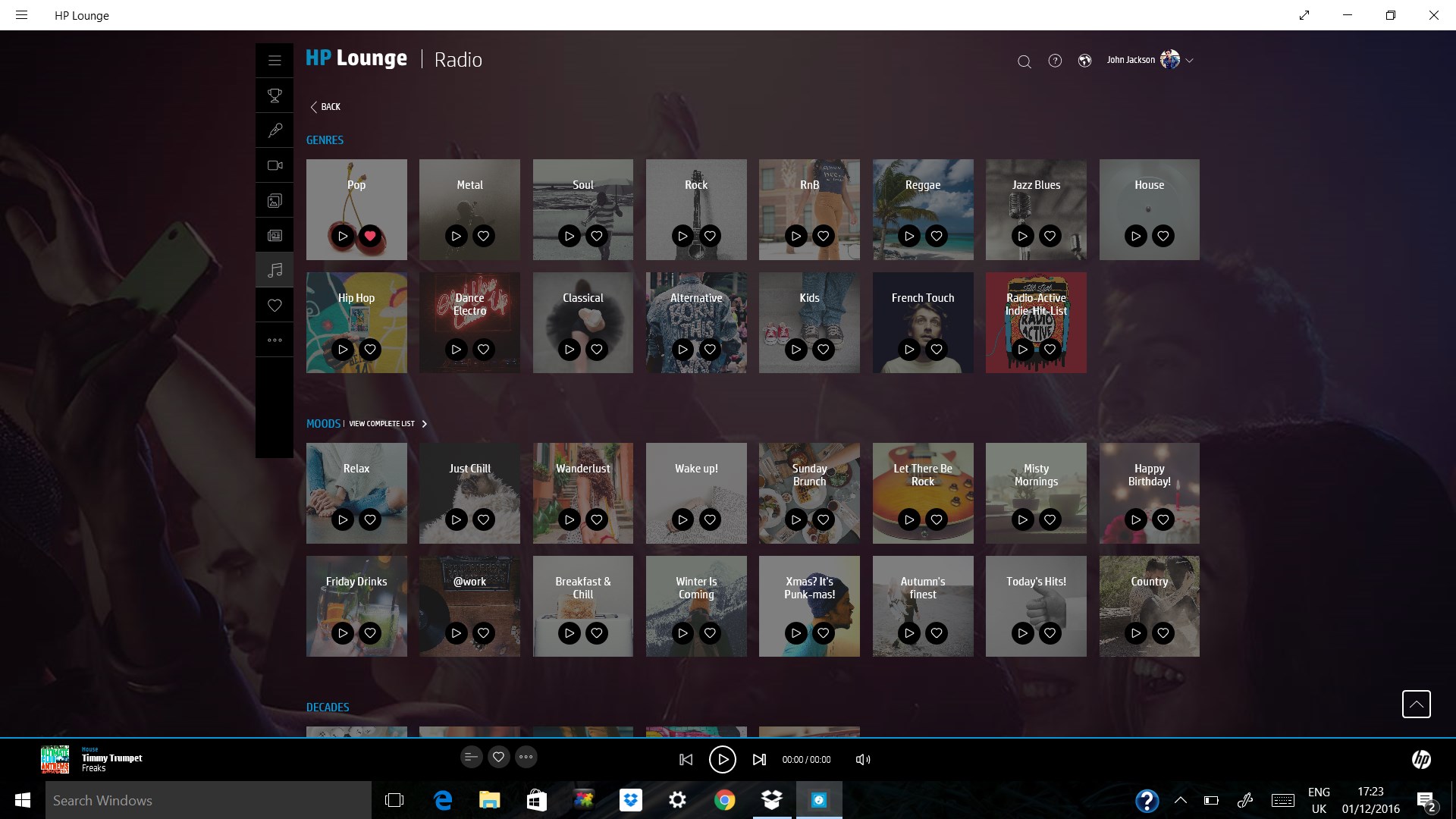The height and width of the screenshot is (819, 1456).
Task: Open the photo gallery sidebar icon
Action: click(x=275, y=200)
